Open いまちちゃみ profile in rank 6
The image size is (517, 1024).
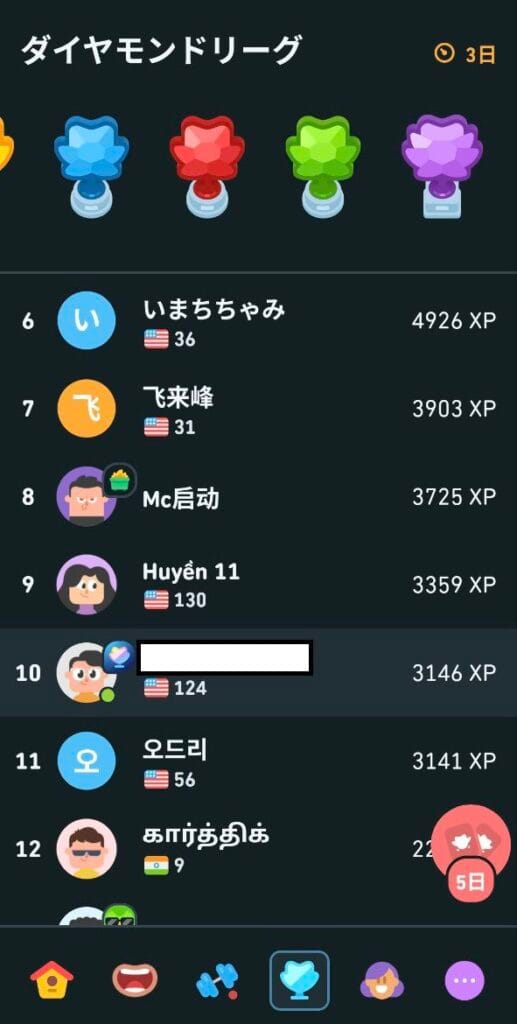coord(258,321)
